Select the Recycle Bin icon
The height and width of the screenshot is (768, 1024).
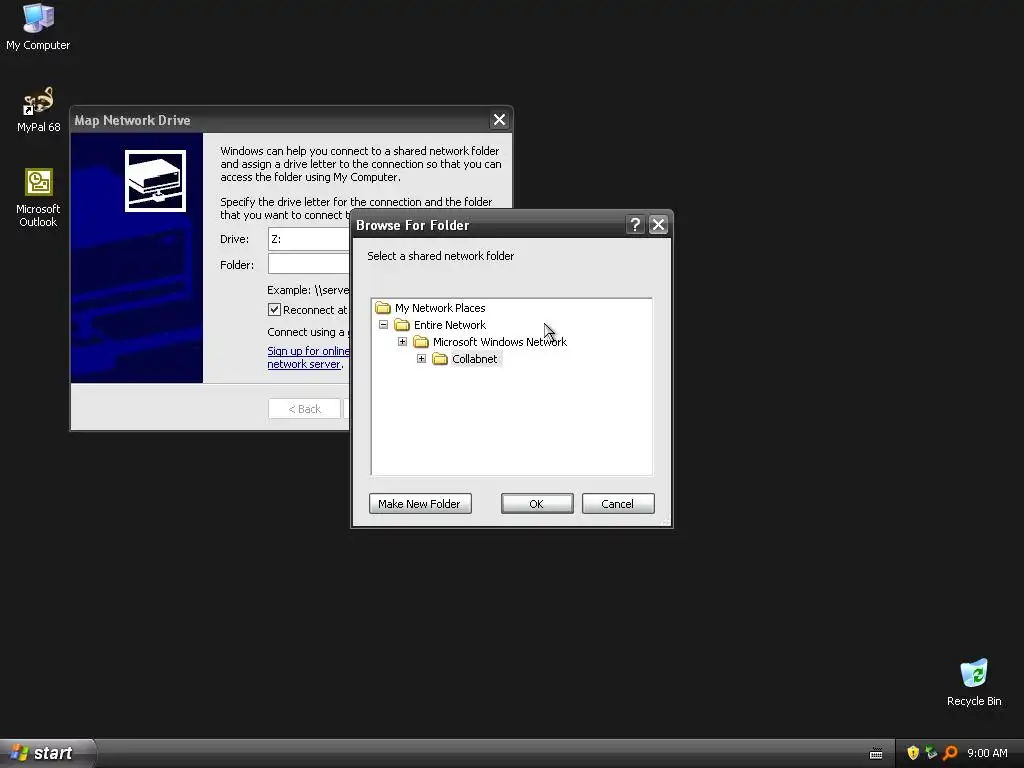point(974,682)
